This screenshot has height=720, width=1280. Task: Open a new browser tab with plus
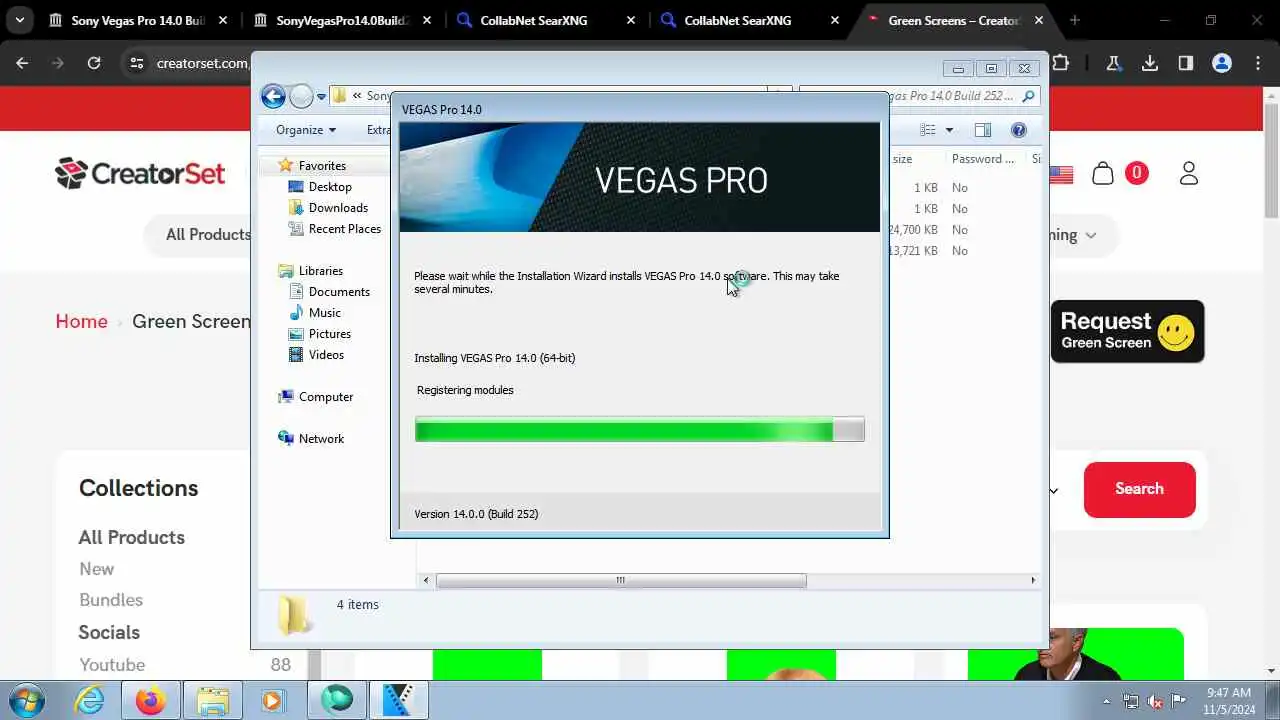pyautogui.click(x=1075, y=20)
